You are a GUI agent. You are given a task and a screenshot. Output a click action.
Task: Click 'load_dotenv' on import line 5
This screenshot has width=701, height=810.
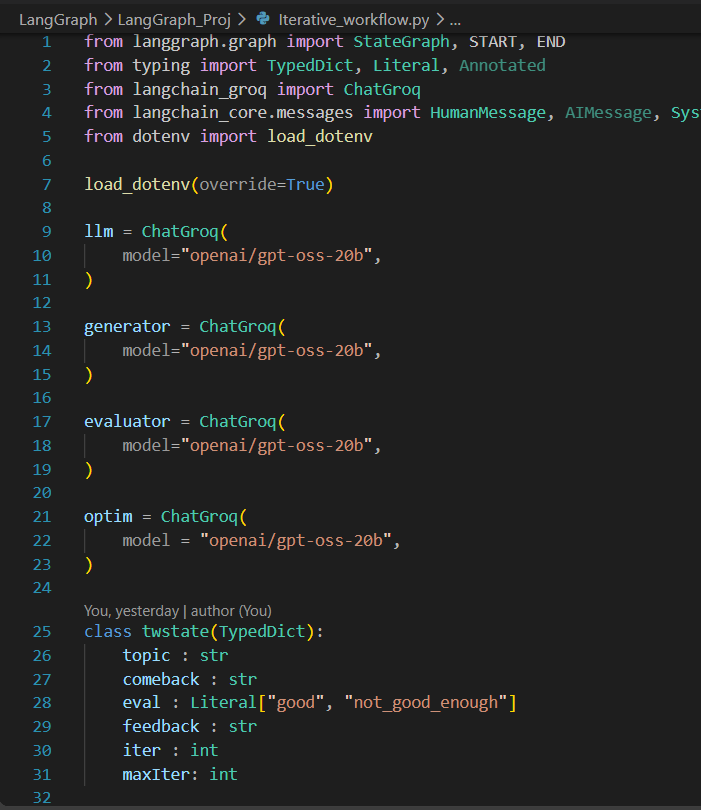tap(320, 136)
